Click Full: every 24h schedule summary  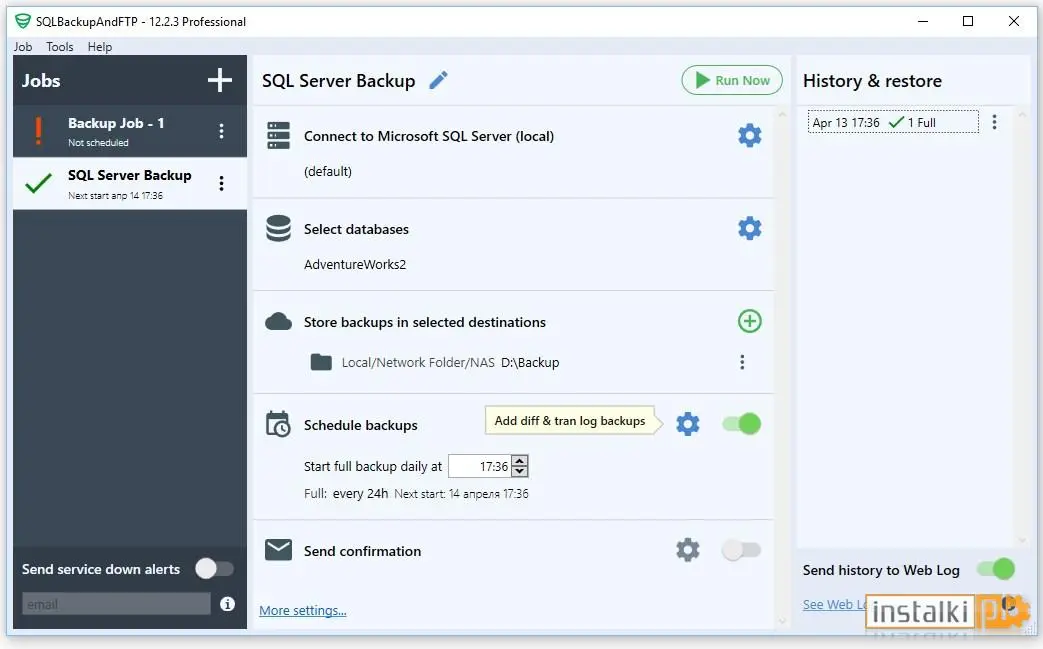coord(346,493)
